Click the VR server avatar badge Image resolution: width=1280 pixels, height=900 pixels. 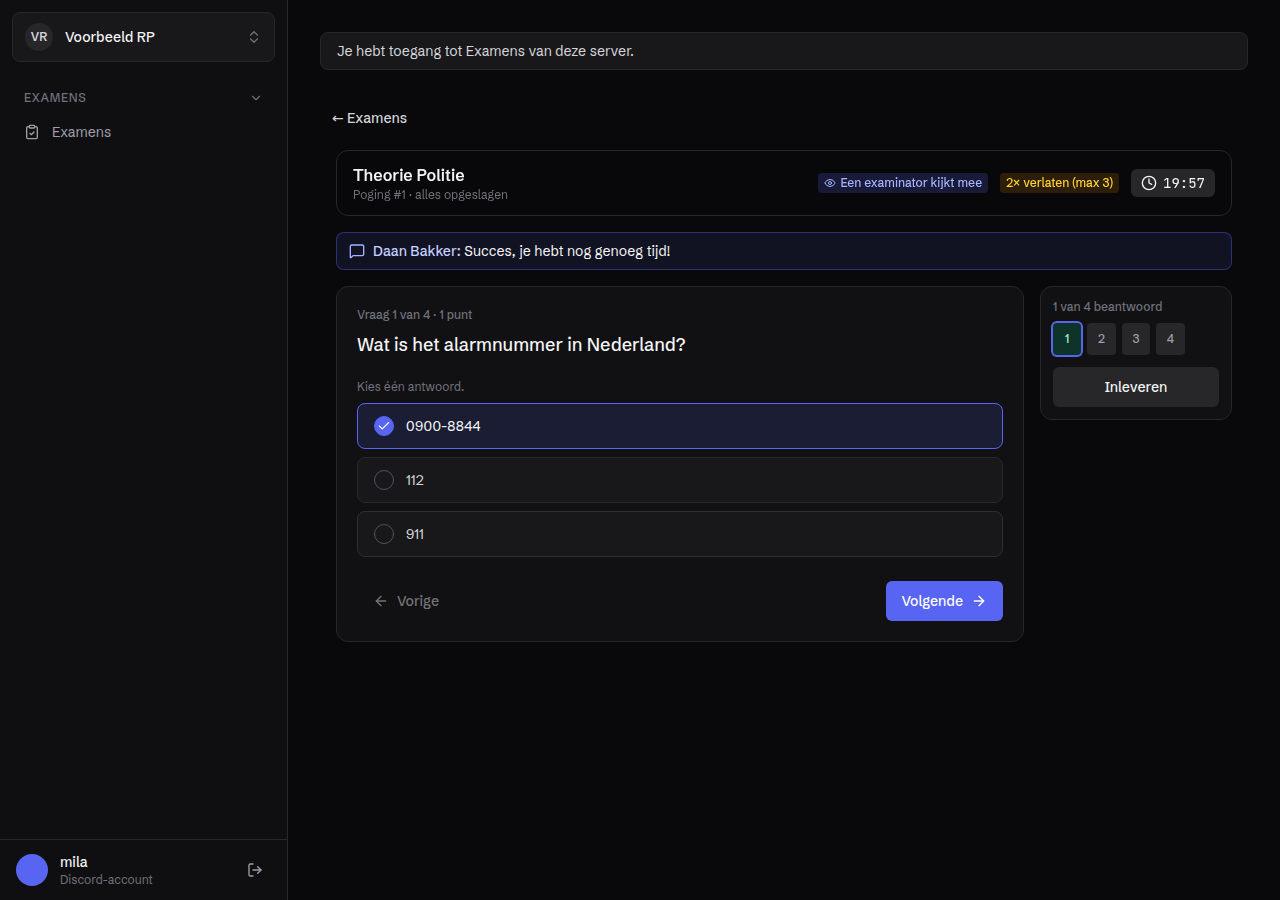(x=39, y=37)
